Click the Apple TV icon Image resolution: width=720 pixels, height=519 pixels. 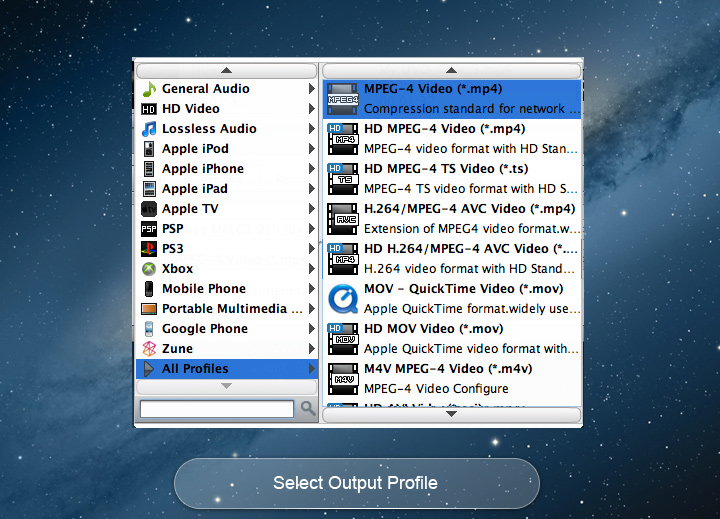(149, 209)
